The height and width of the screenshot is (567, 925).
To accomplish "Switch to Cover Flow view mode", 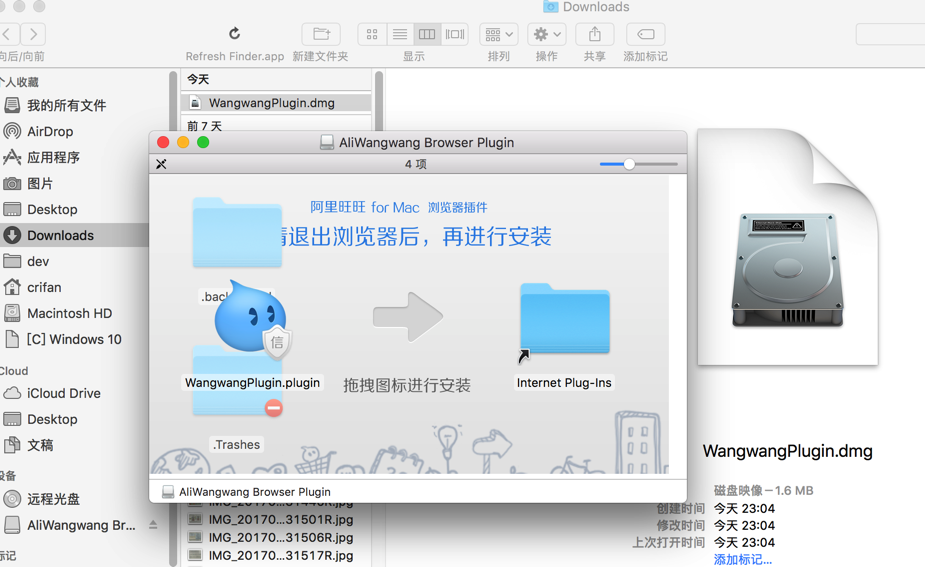I will coord(455,34).
